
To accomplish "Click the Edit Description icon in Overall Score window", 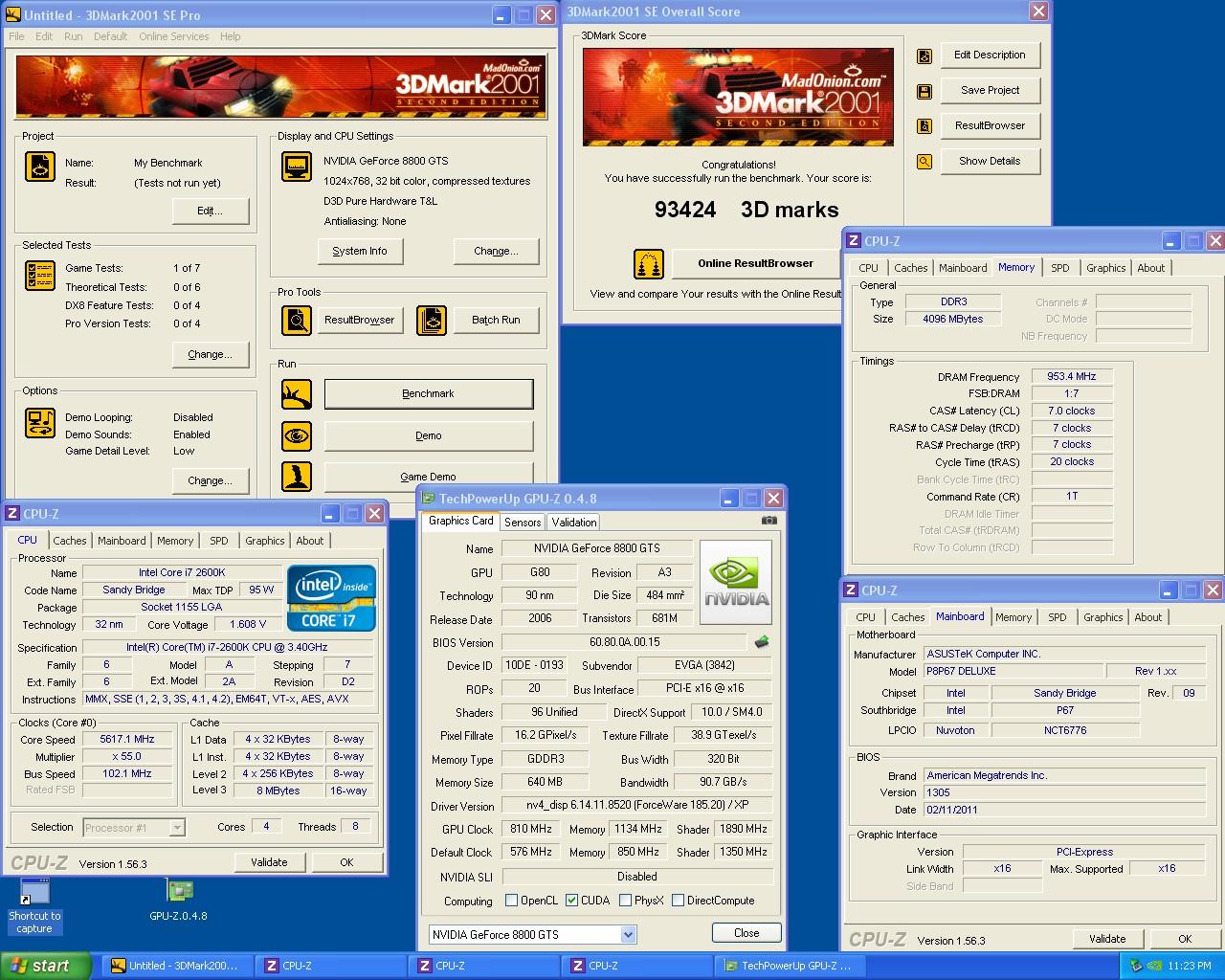I will pyautogui.click(x=924, y=56).
